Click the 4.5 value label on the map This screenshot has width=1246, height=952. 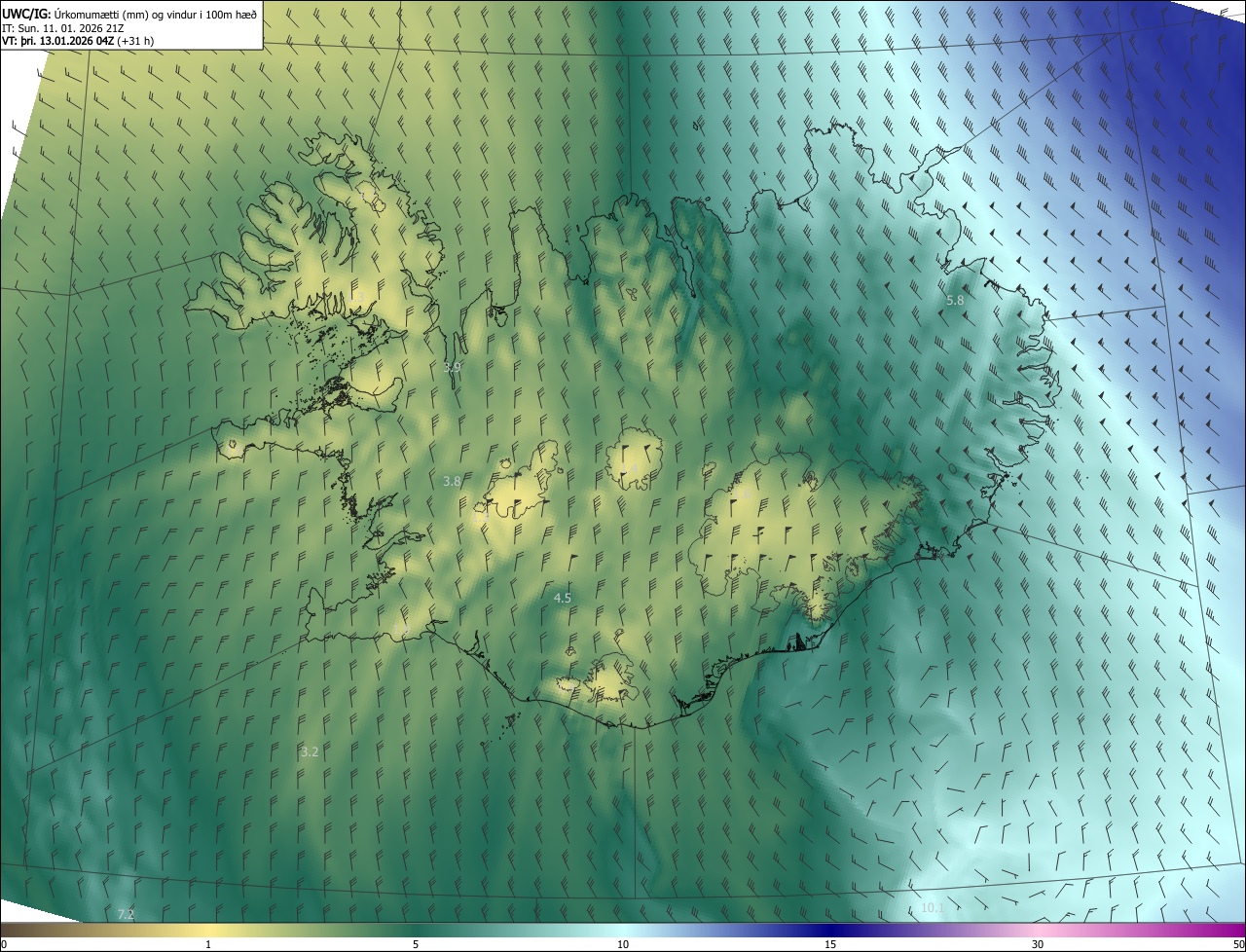562,598
